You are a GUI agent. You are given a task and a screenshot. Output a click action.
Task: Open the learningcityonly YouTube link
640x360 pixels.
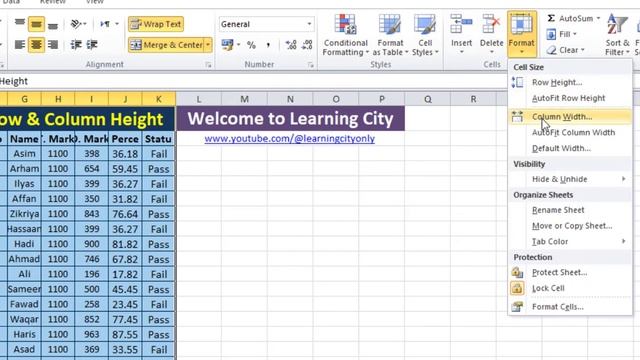[x=289, y=139]
